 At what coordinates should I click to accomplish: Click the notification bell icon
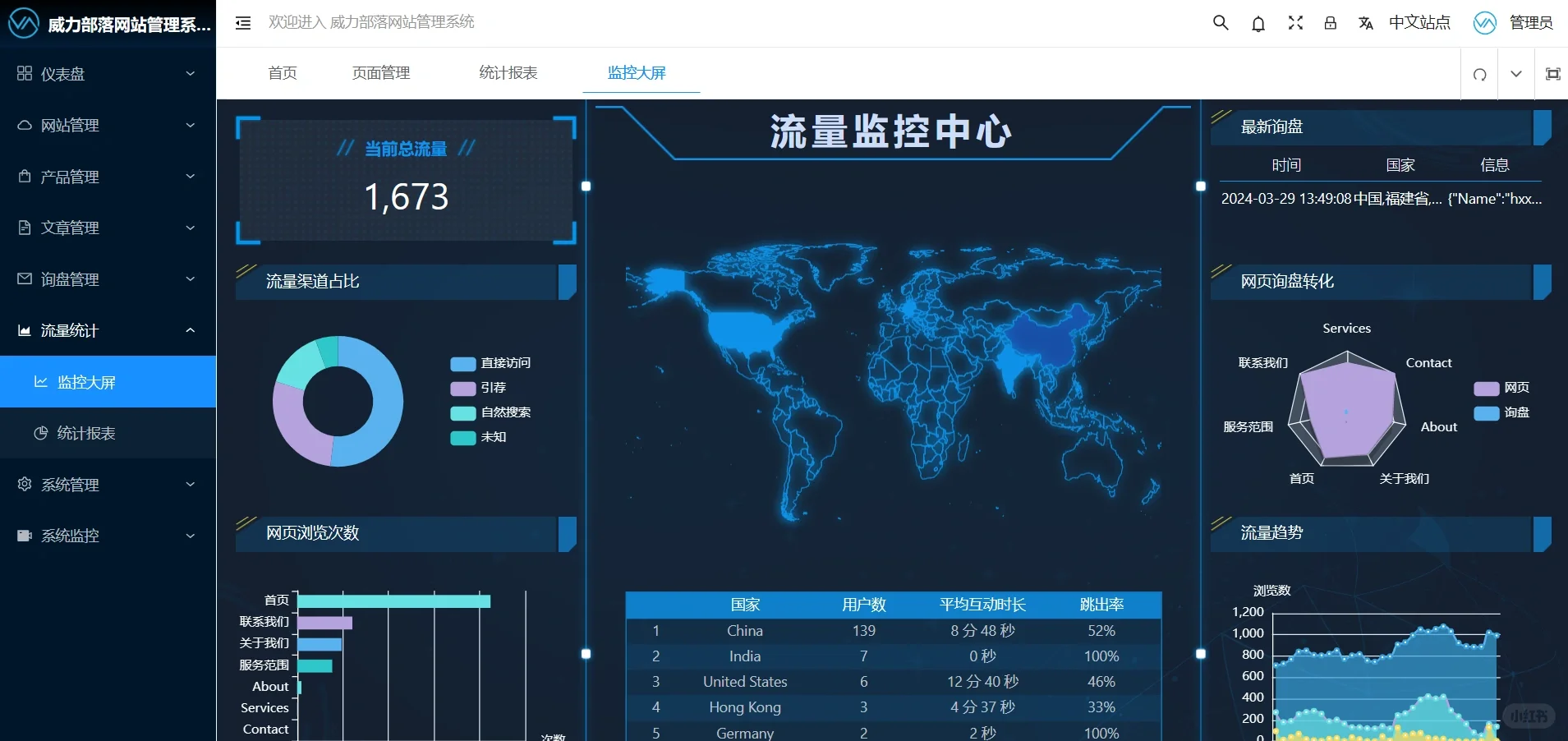[1258, 22]
